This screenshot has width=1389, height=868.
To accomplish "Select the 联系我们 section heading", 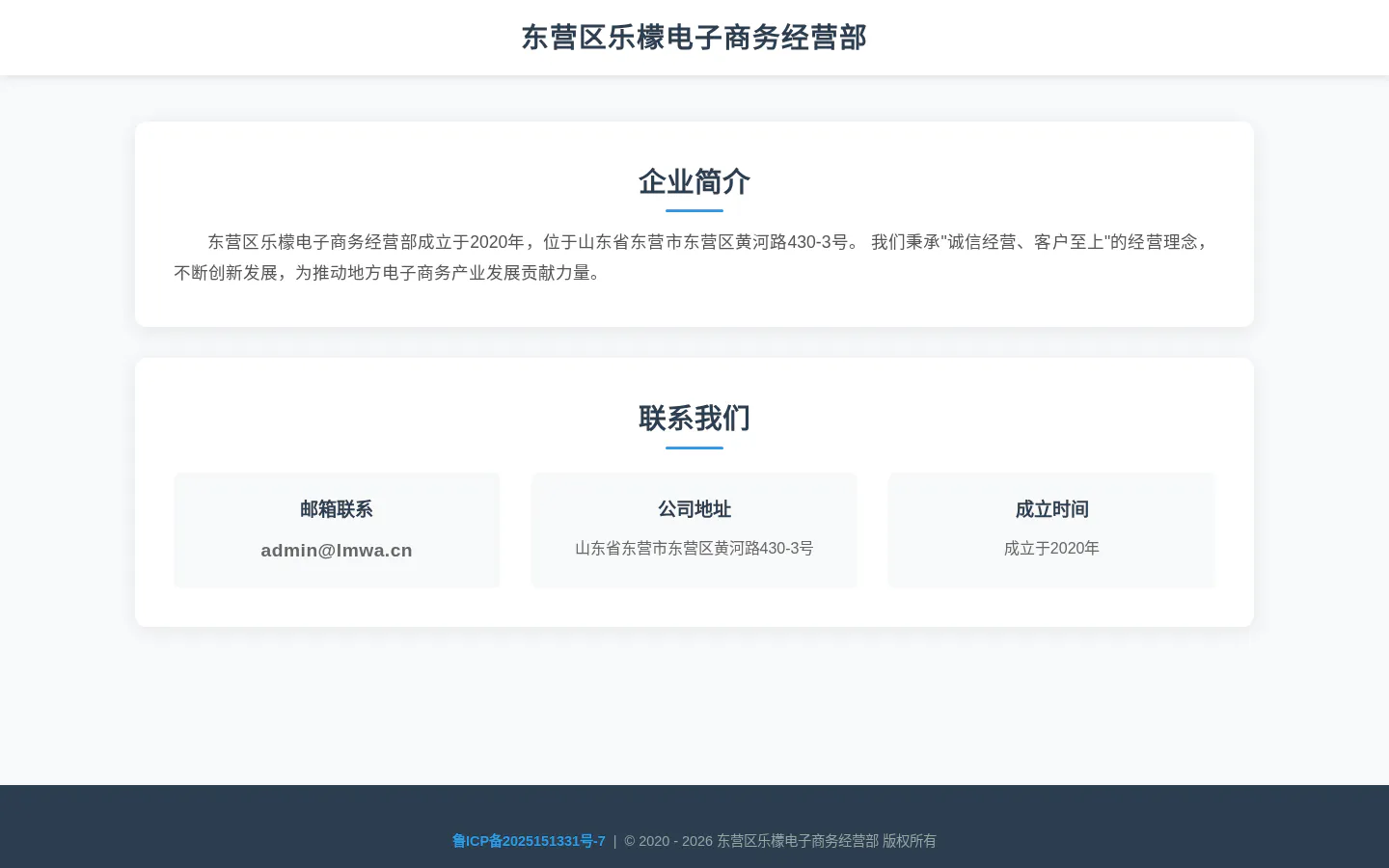I will click(x=694, y=419).
